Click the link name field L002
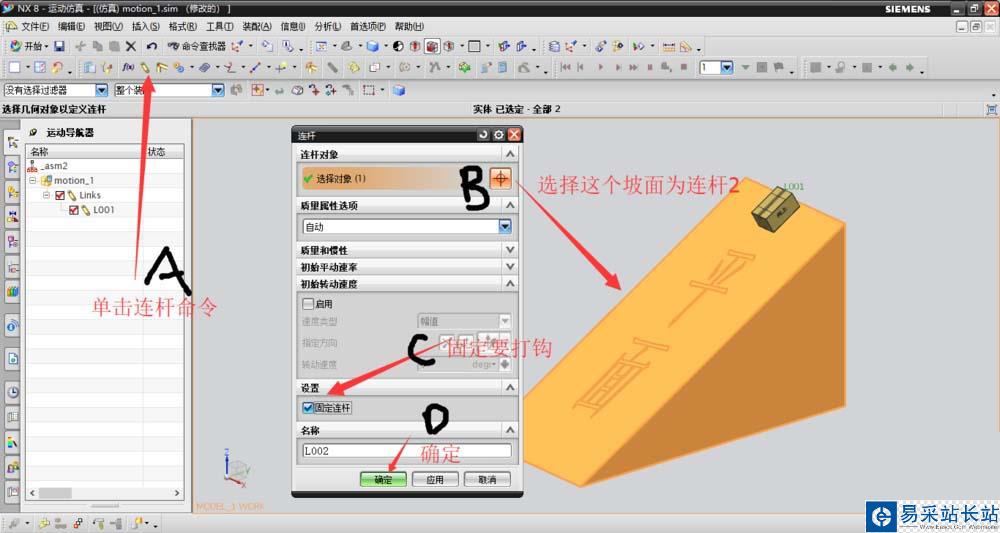 click(x=407, y=451)
